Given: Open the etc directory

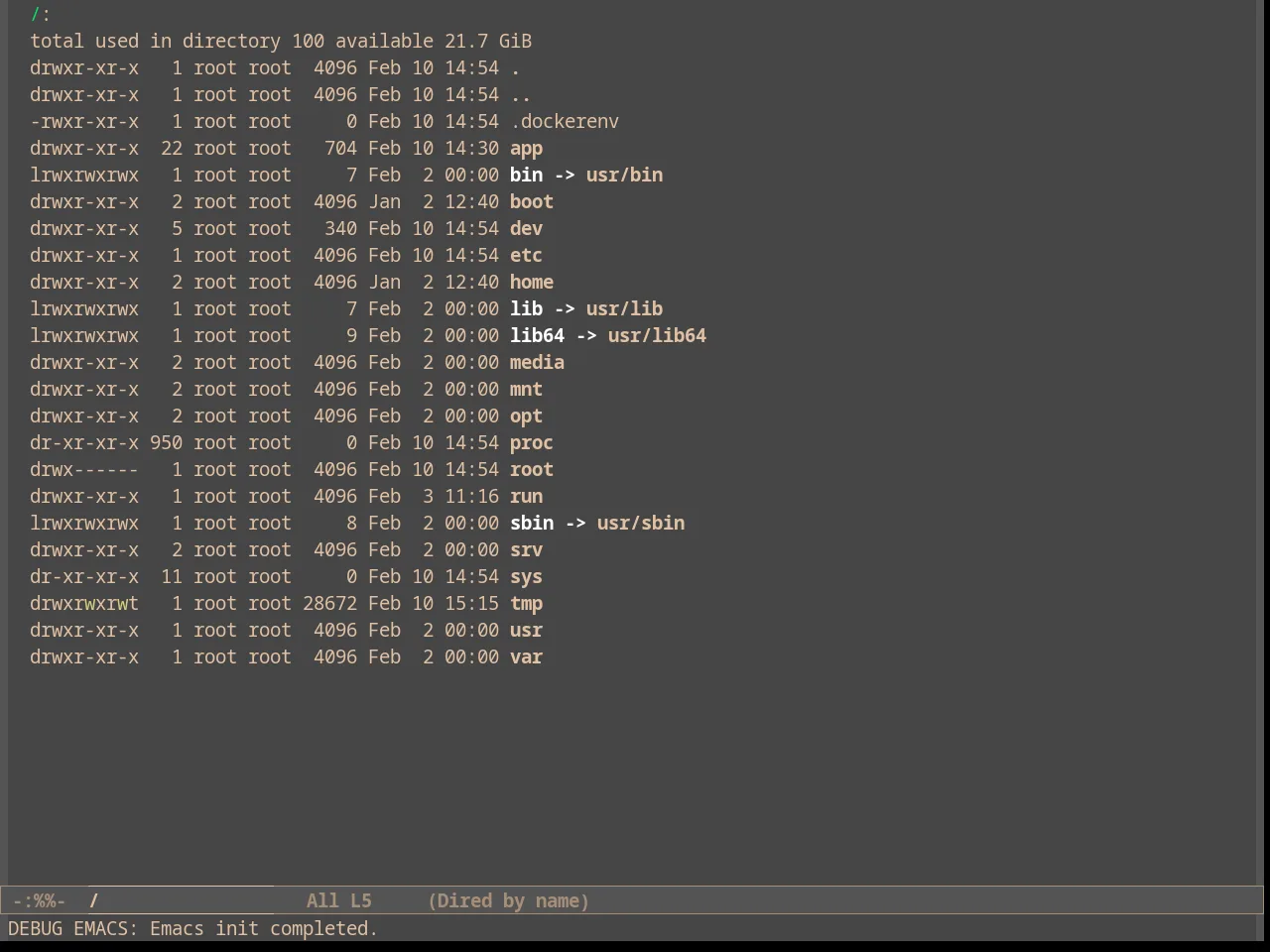Looking at the screenshot, I should pyautogui.click(x=526, y=256).
